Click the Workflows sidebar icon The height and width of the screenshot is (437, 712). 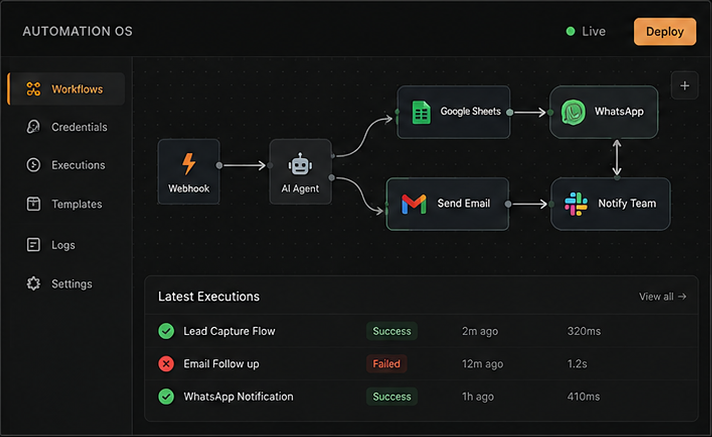coord(33,89)
